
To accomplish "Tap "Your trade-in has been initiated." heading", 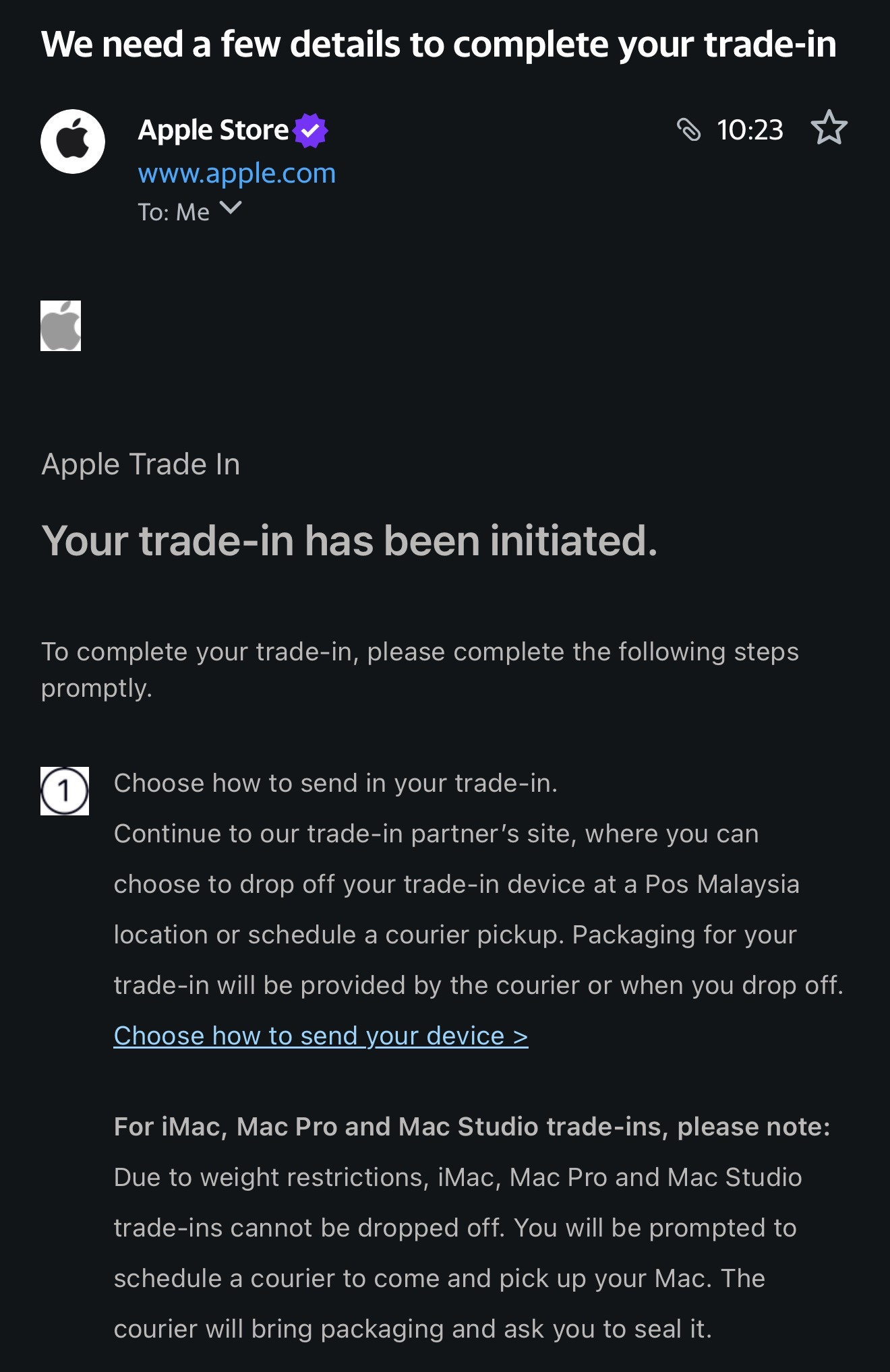I will coord(349,541).
